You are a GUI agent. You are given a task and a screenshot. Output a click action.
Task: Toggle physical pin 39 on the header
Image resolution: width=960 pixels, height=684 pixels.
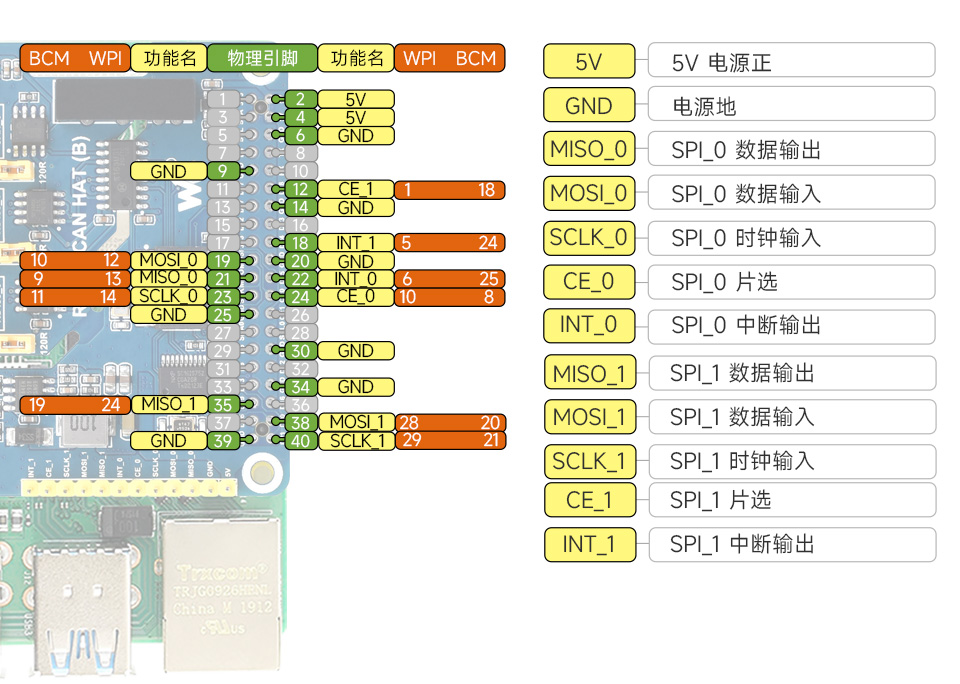[222, 440]
